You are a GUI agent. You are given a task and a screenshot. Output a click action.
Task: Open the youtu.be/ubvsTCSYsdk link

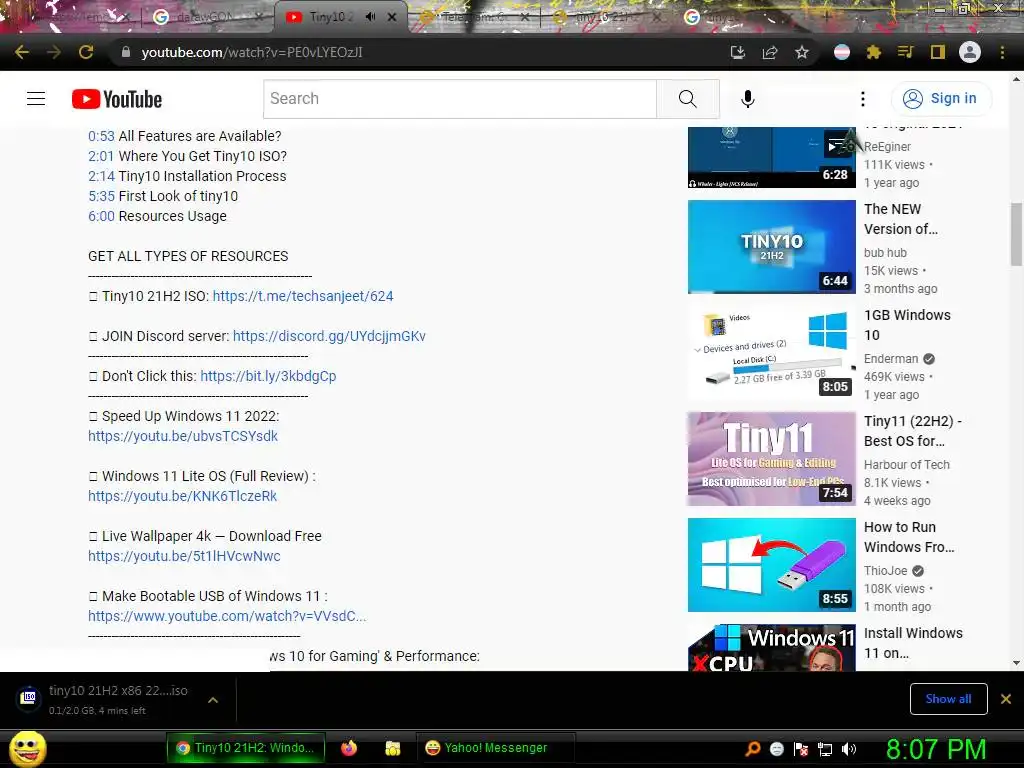(183, 436)
